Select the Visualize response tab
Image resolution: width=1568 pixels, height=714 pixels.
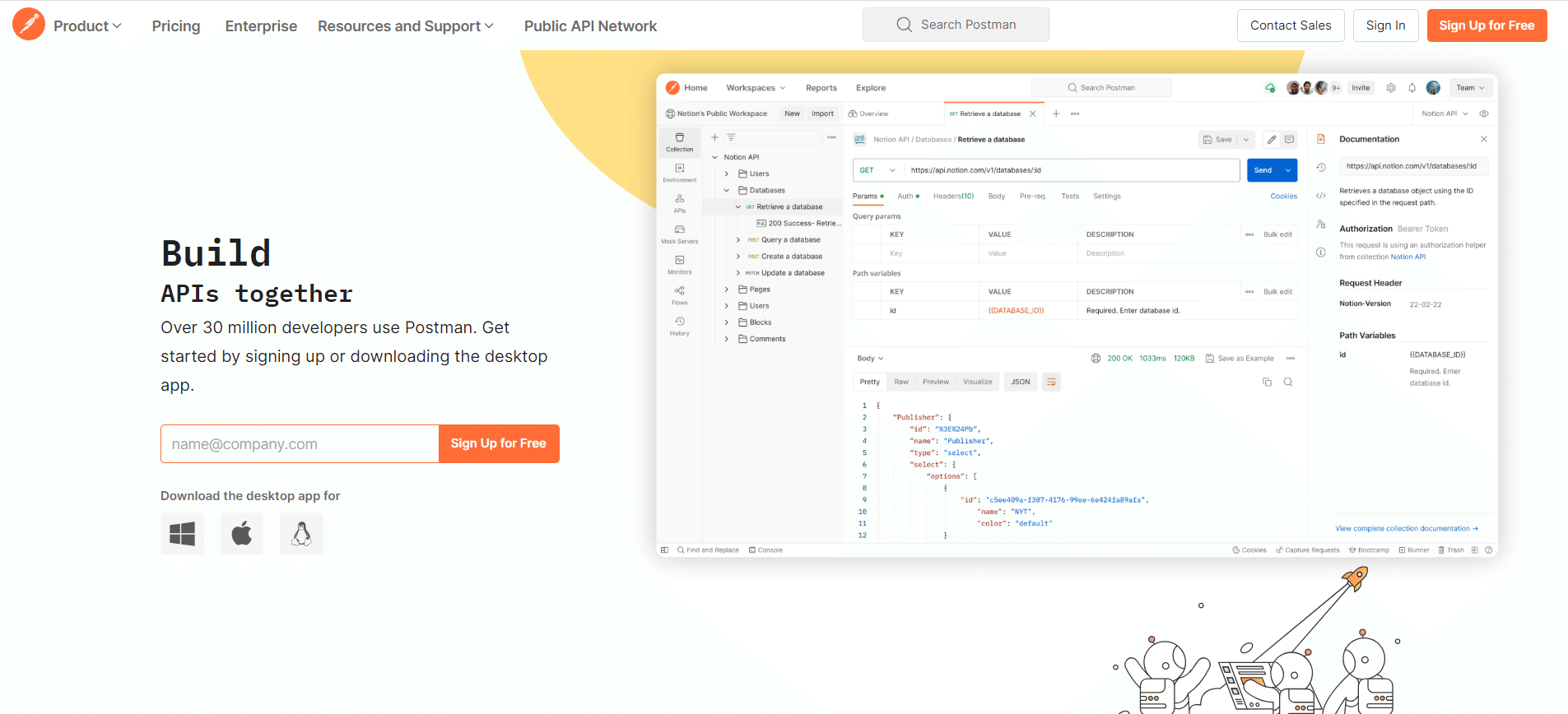[x=978, y=382]
